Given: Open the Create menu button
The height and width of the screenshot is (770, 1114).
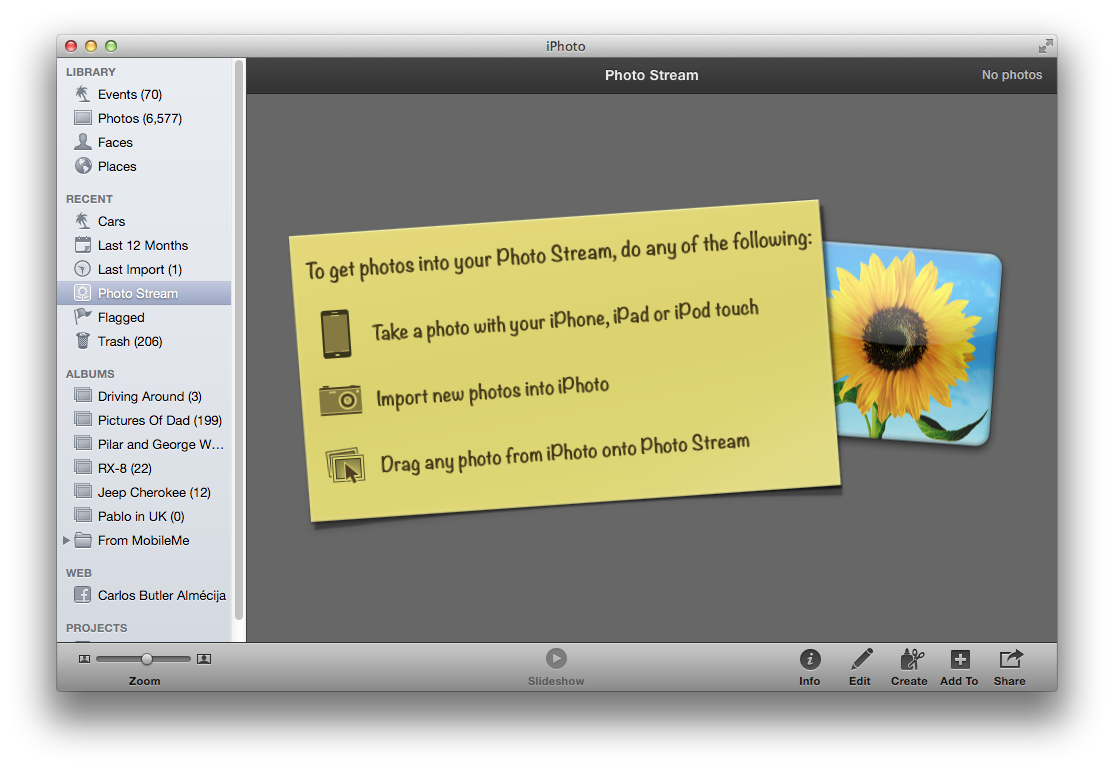Looking at the screenshot, I should 909,668.
